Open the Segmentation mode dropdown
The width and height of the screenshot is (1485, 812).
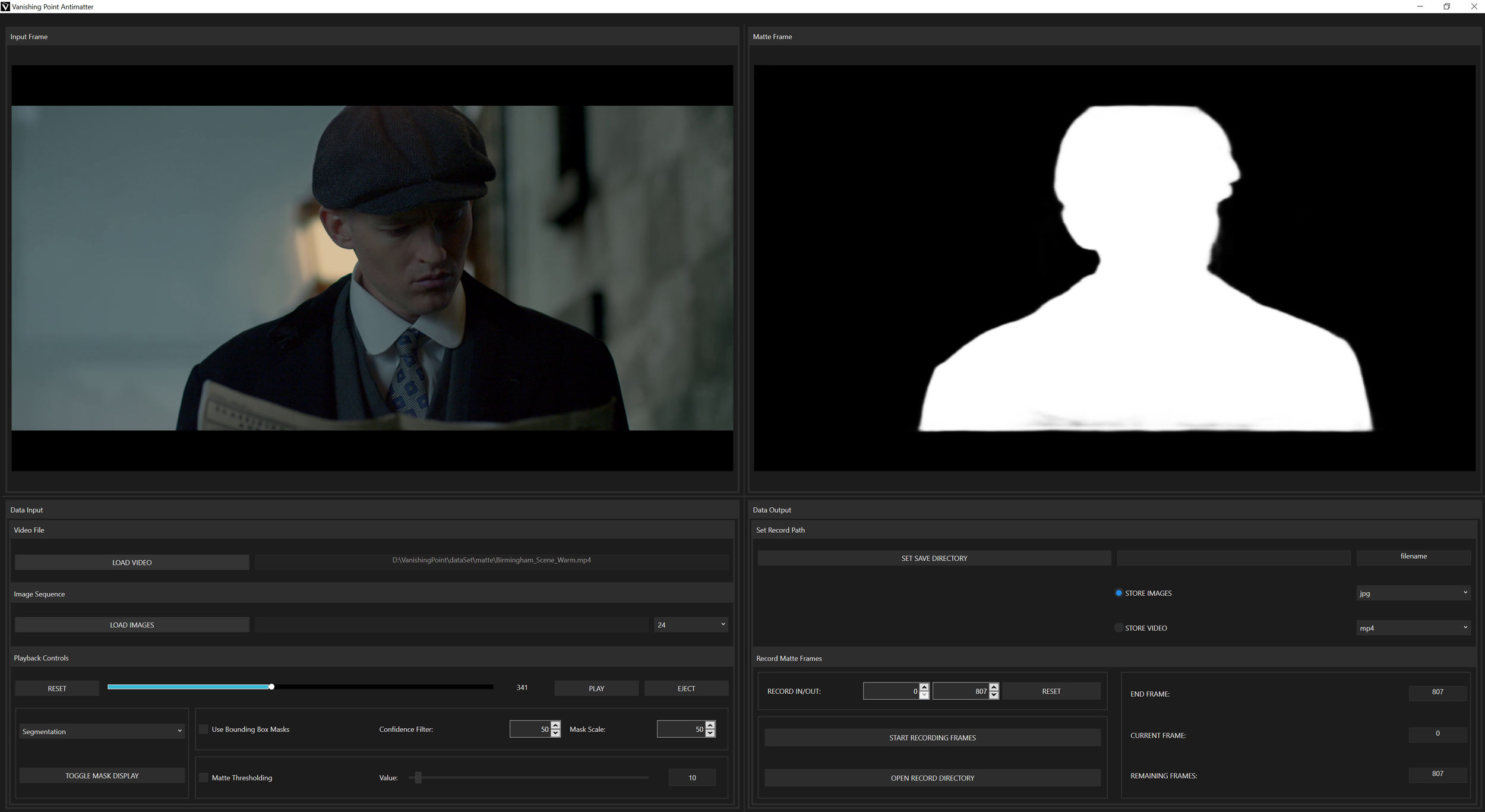pos(102,731)
